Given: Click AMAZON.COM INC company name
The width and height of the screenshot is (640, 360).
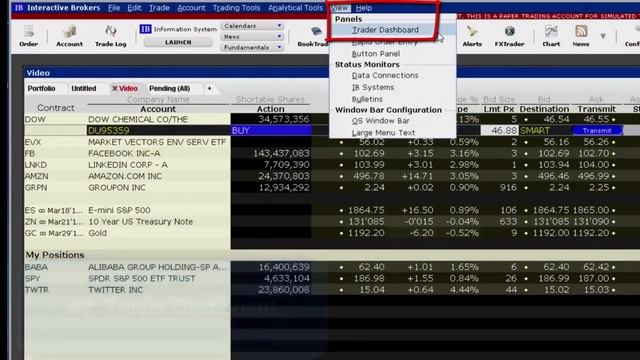Looking at the screenshot, I should coord(125,176).
